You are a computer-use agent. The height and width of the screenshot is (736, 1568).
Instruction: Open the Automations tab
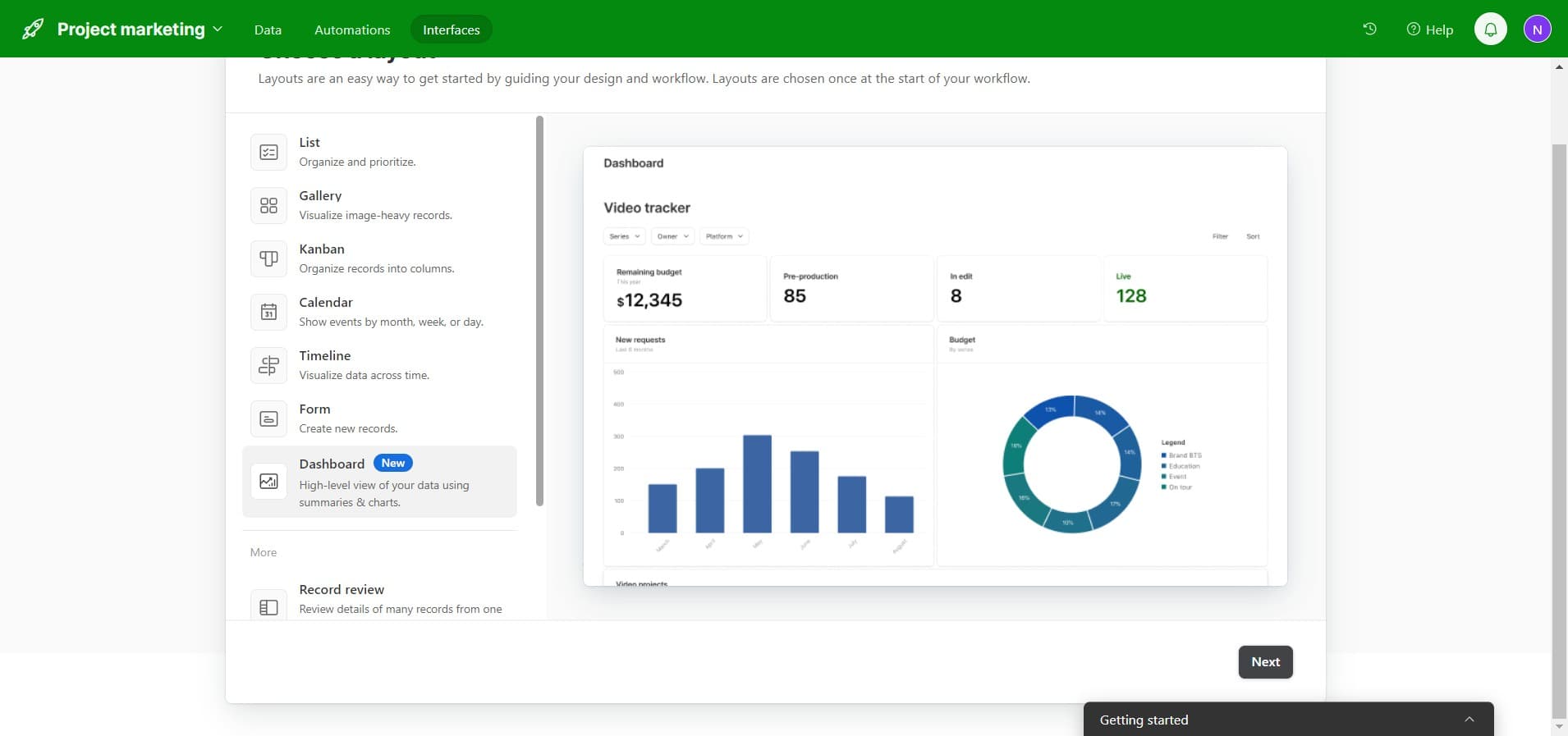click(352, 30)
